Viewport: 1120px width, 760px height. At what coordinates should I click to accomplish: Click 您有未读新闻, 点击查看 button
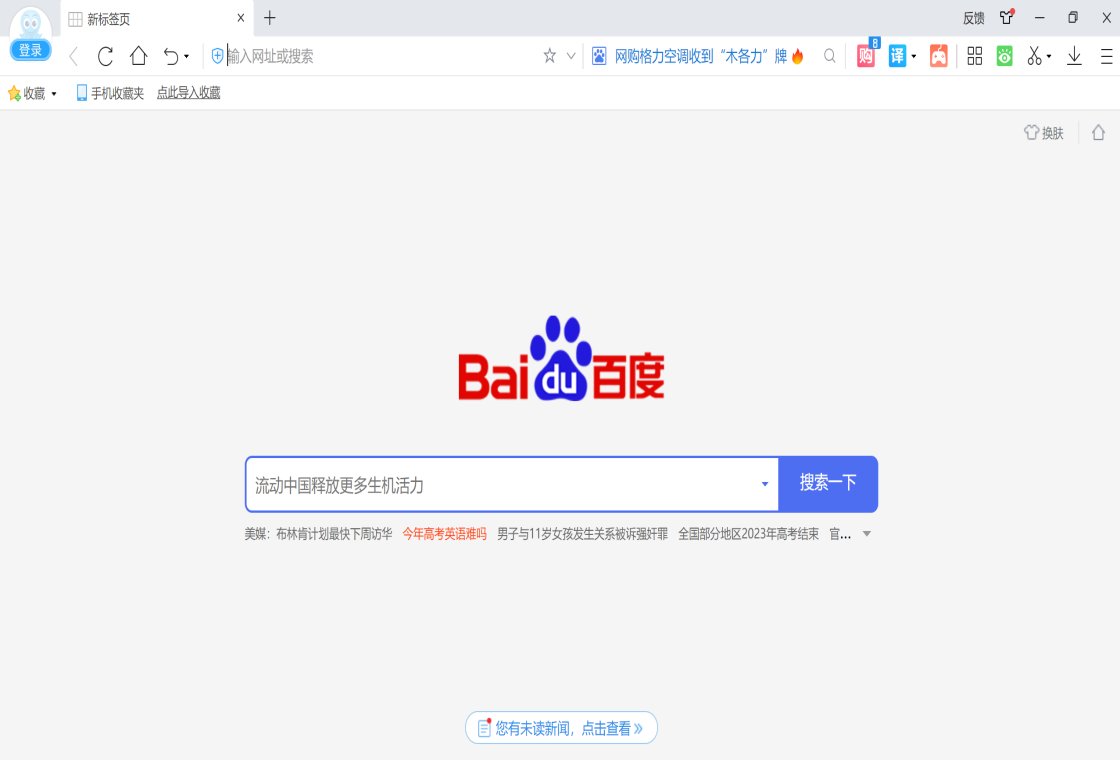tap(561, 728)
